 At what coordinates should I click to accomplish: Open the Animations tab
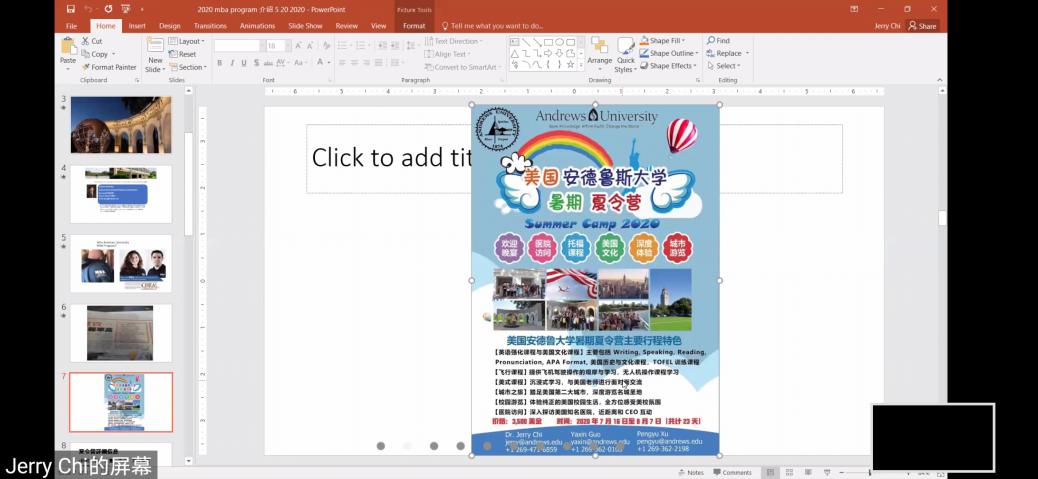(258, 26)
